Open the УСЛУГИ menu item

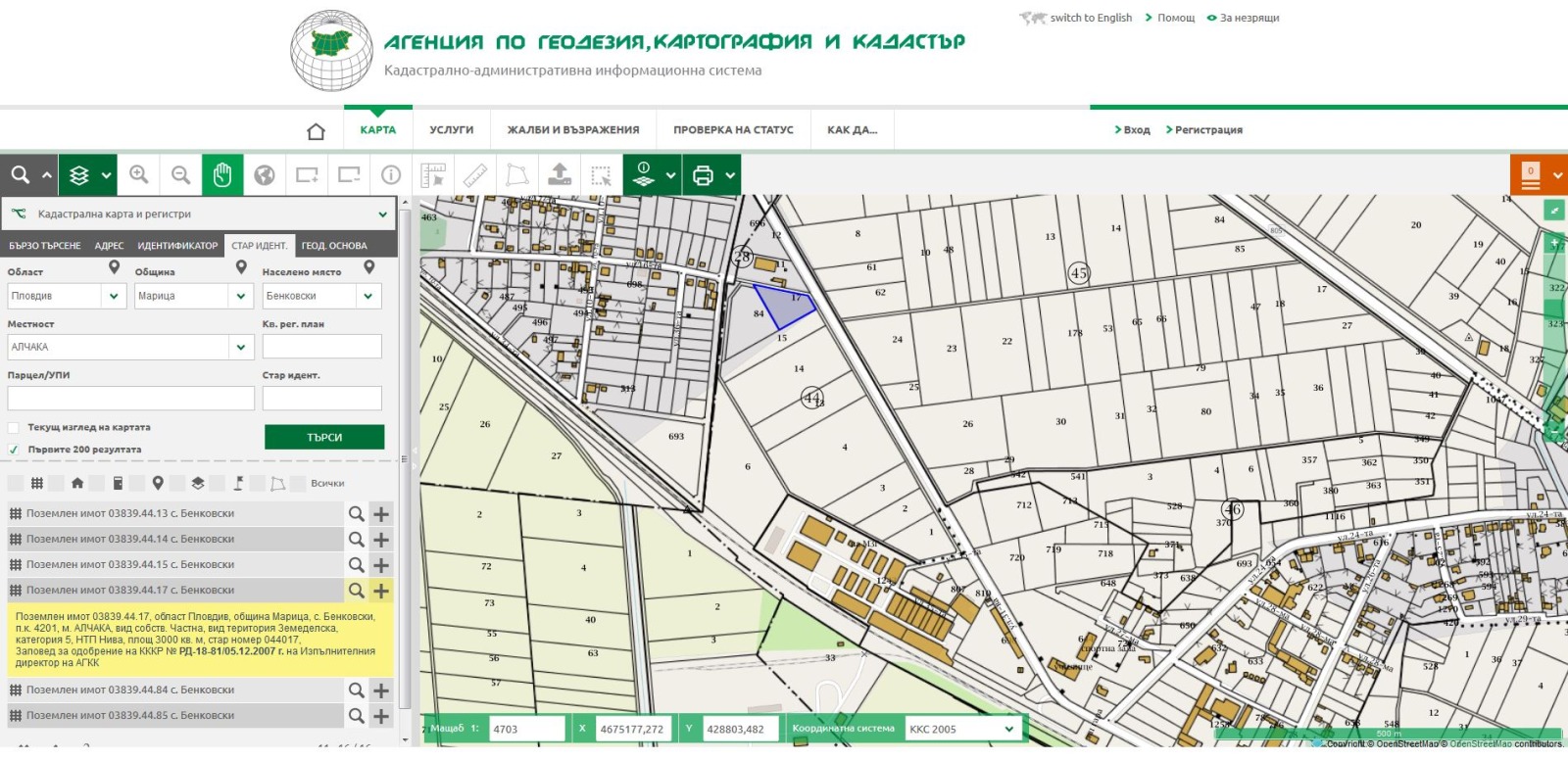coord(451,130)
